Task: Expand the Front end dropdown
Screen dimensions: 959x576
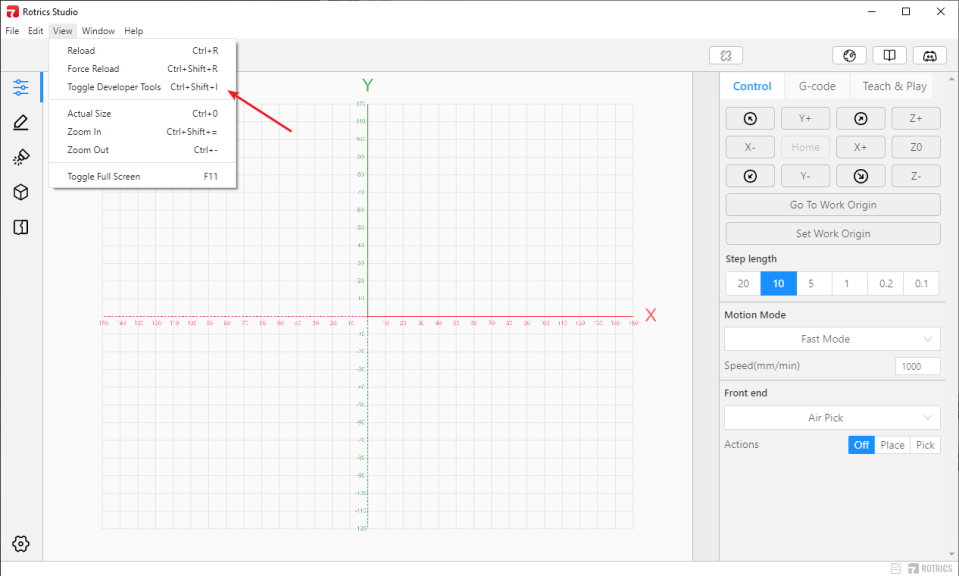Action: click(x=832, y=418)
